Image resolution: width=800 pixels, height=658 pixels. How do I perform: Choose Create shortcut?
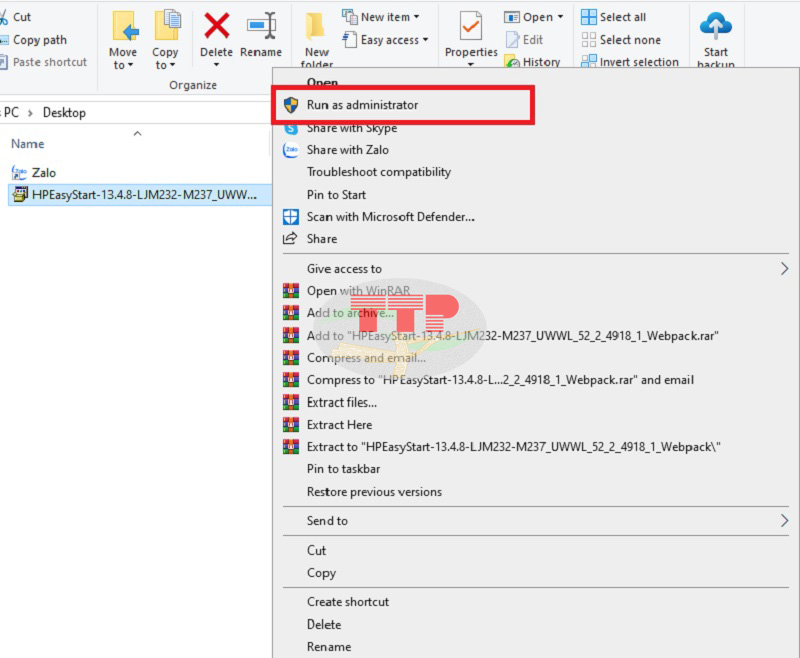pyautogui.click(x=347, y=602)
